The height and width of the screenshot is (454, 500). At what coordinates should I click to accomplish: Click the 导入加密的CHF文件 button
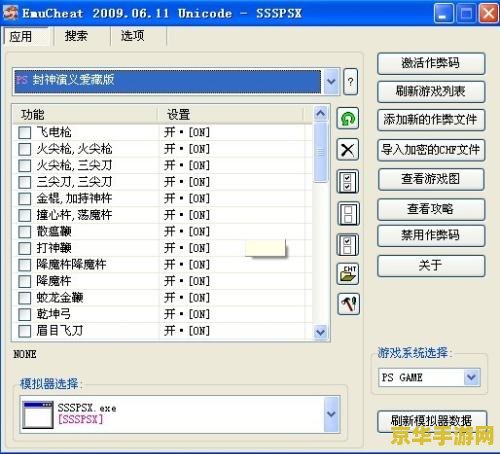pos(431,150)
